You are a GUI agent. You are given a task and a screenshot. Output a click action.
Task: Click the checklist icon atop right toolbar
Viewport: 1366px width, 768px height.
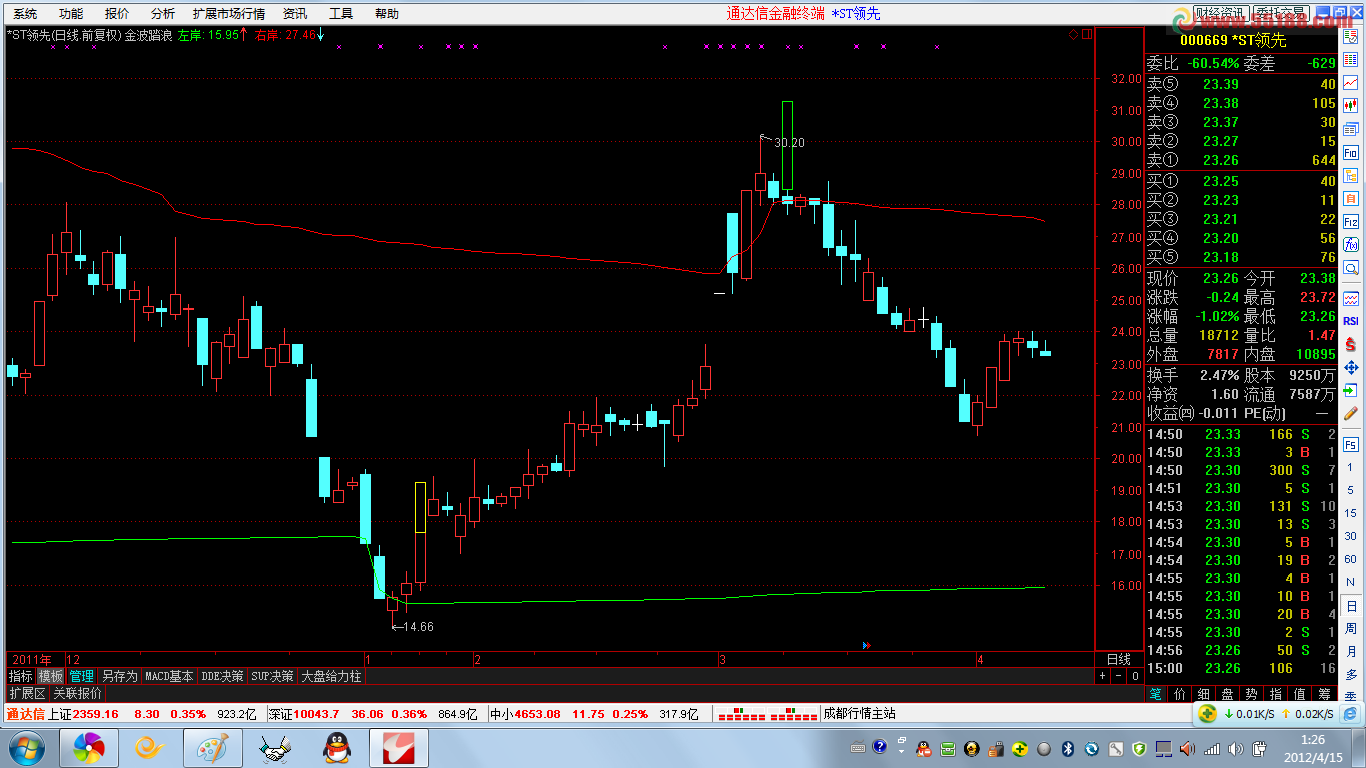click(x=1351, y=39)
